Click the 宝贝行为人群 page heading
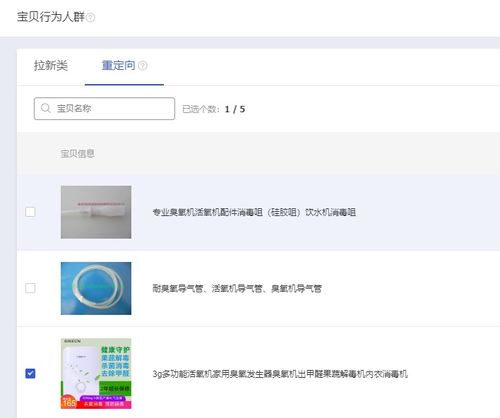The width and height of the screenshot is (500, 418). 51,17
